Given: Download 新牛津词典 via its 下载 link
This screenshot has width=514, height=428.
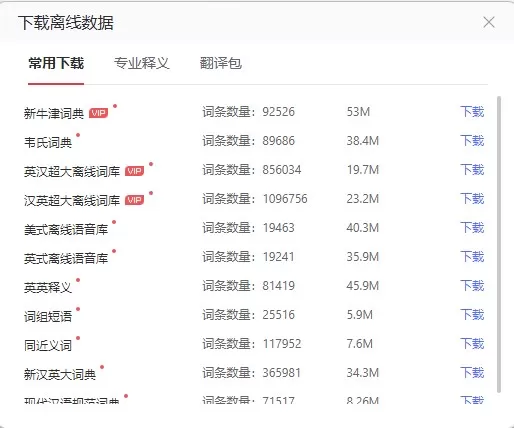Looking at the screenshot, I should [x=472, y=112].
